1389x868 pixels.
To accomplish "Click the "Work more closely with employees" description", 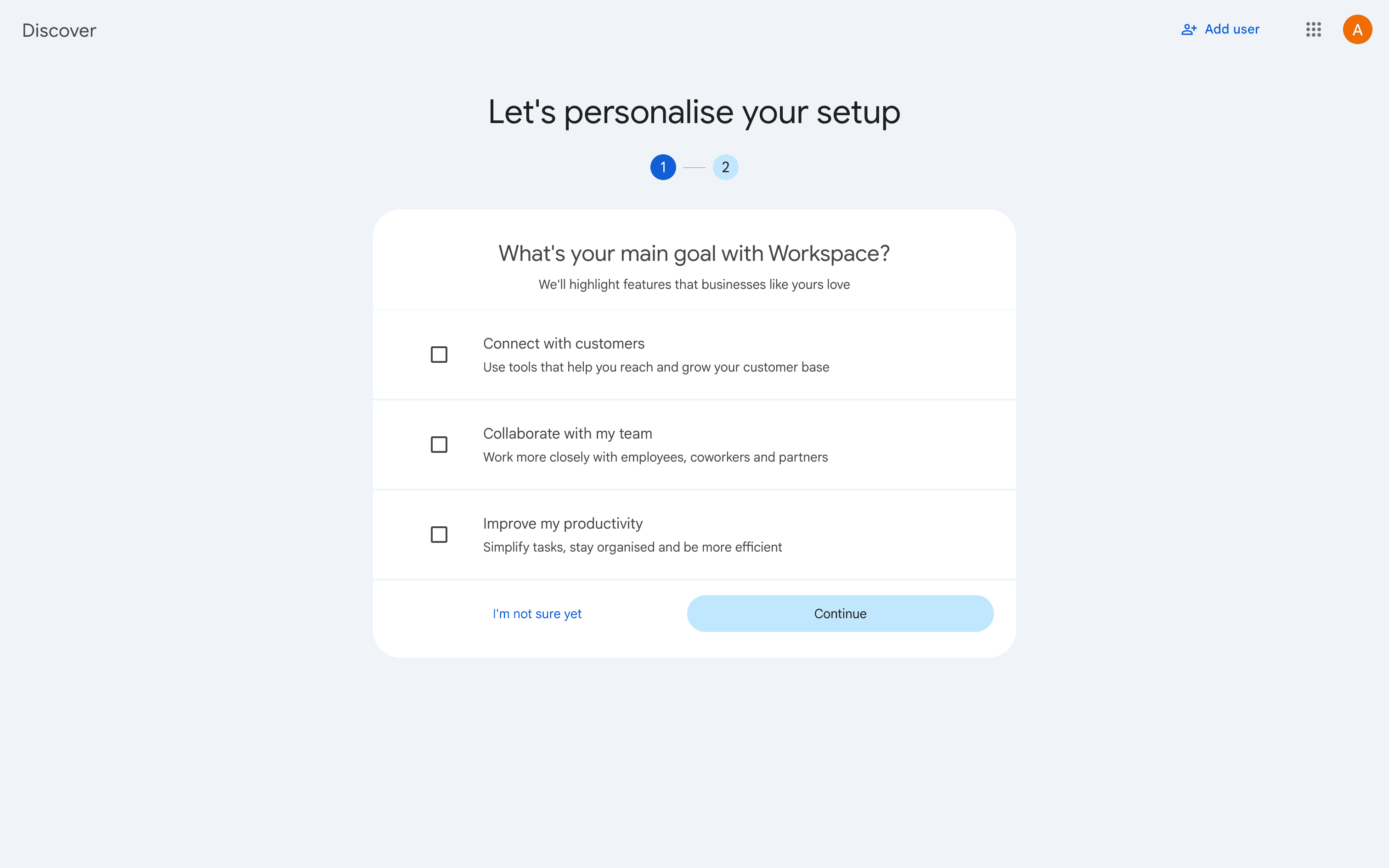I will [655, 457].
